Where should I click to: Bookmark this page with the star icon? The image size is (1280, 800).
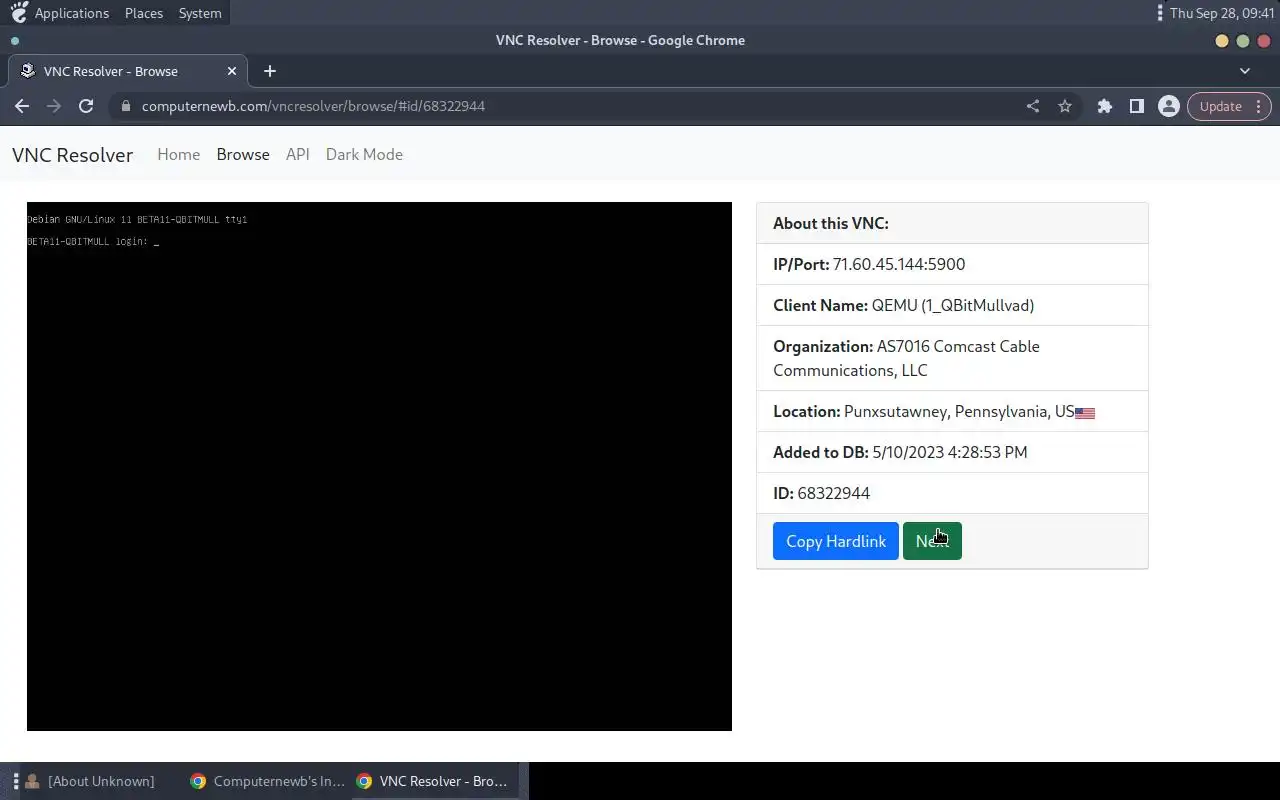point(1065,106)
